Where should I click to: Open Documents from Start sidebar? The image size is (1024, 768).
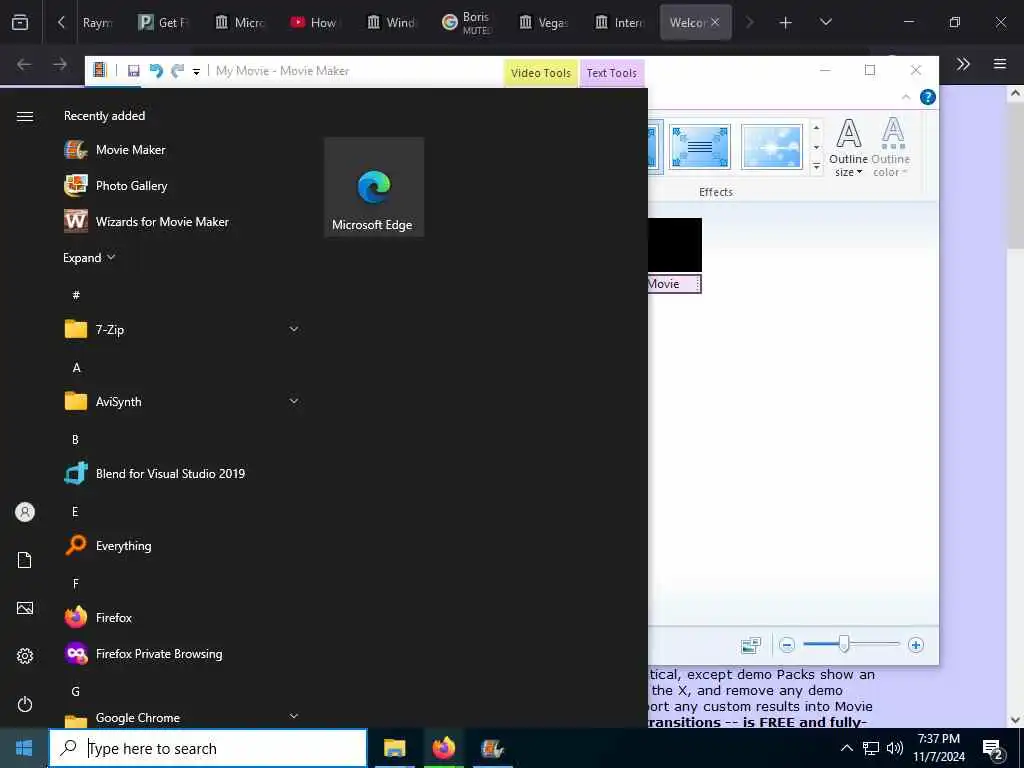[25, 560]
